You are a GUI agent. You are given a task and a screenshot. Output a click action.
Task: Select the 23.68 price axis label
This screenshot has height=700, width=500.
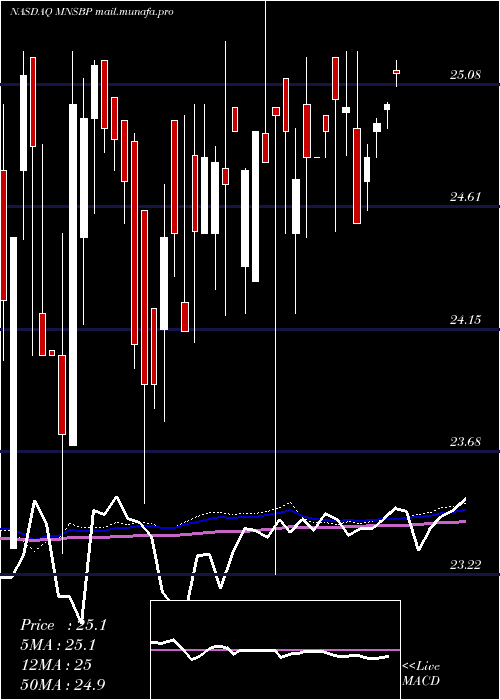pyautogui.click(x=465, y=442)
